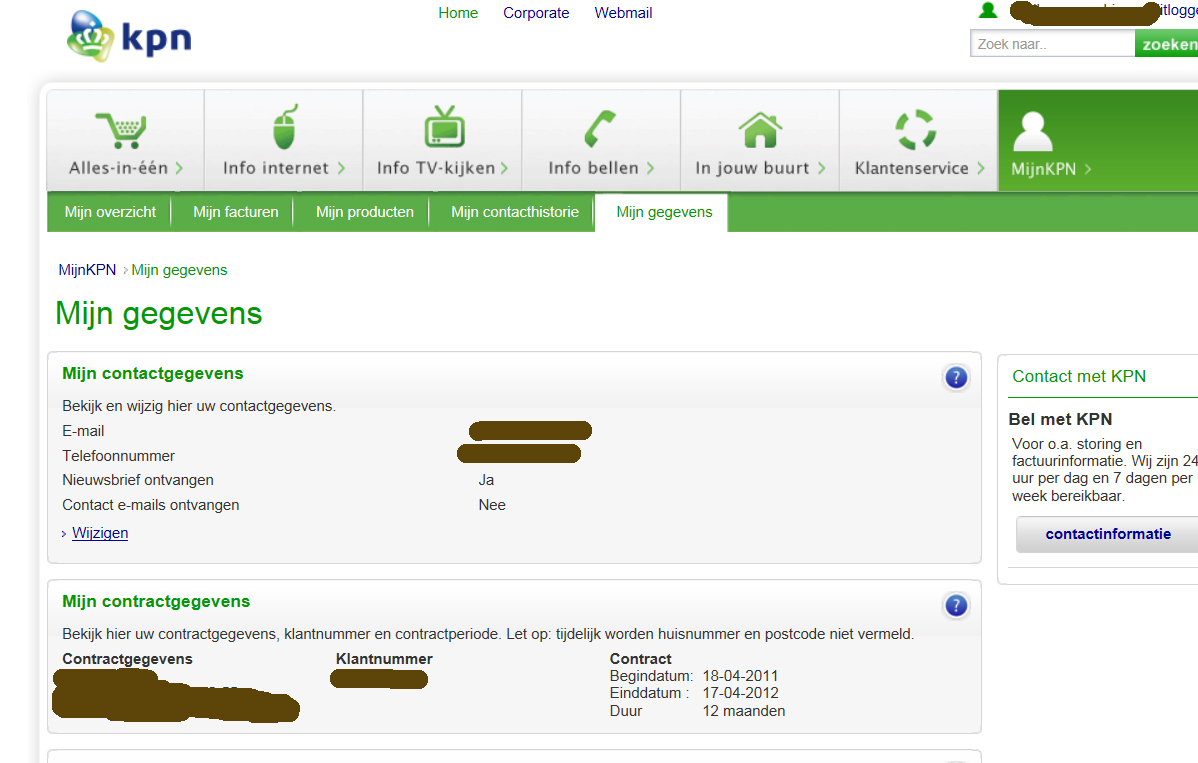1198x763 pixels.
Task: Switch to Mijn overzicht tab
Action: tap(110, 212)
